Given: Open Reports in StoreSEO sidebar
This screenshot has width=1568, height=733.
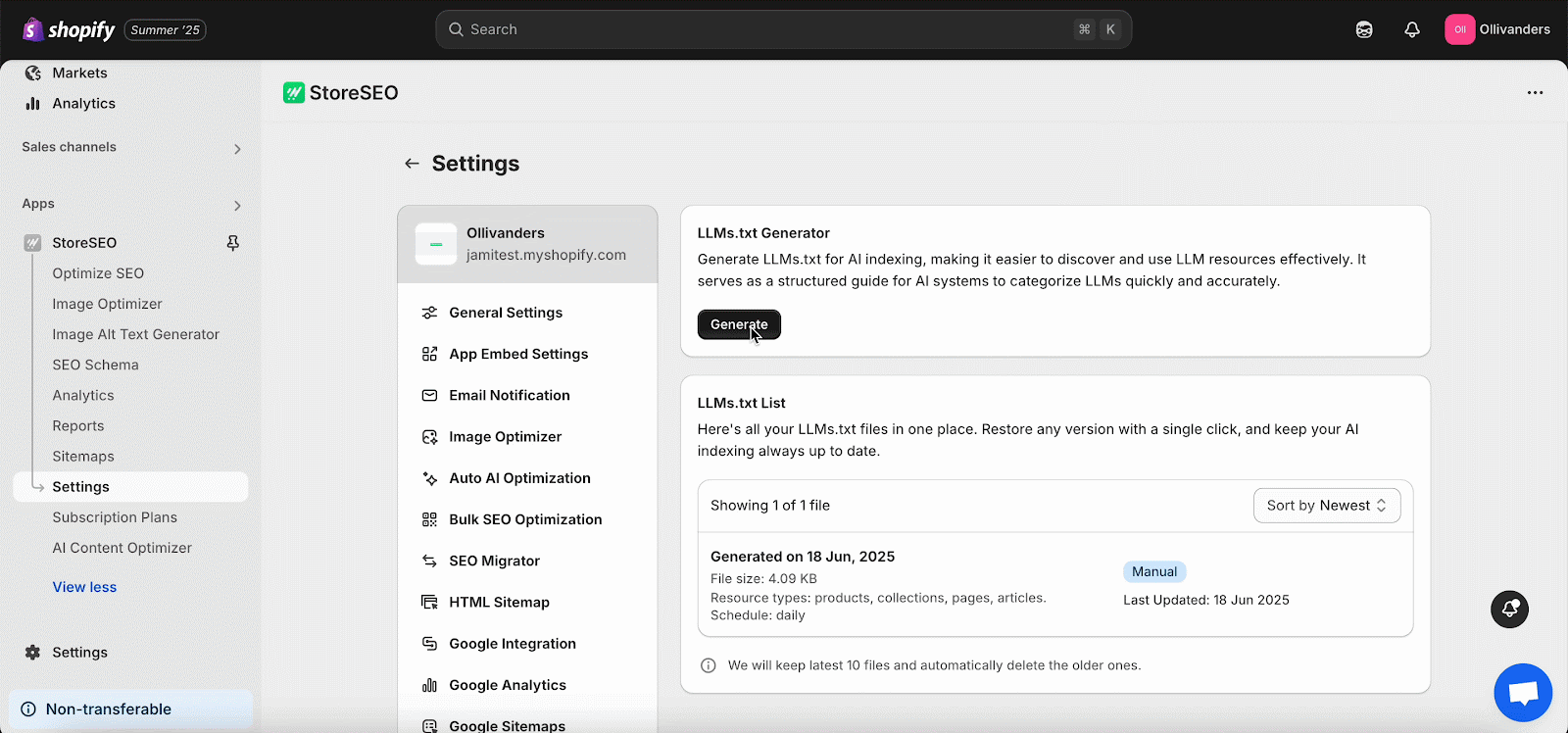Looking at the screenshot, I should tap(78, 426).
